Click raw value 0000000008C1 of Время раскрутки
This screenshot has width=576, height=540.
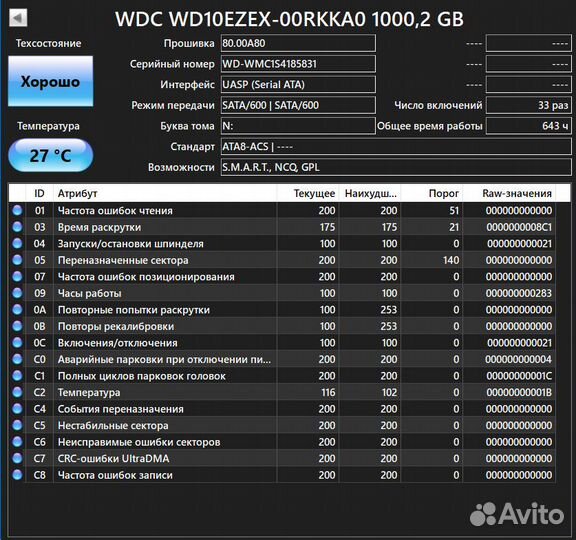tap(519, 227)
